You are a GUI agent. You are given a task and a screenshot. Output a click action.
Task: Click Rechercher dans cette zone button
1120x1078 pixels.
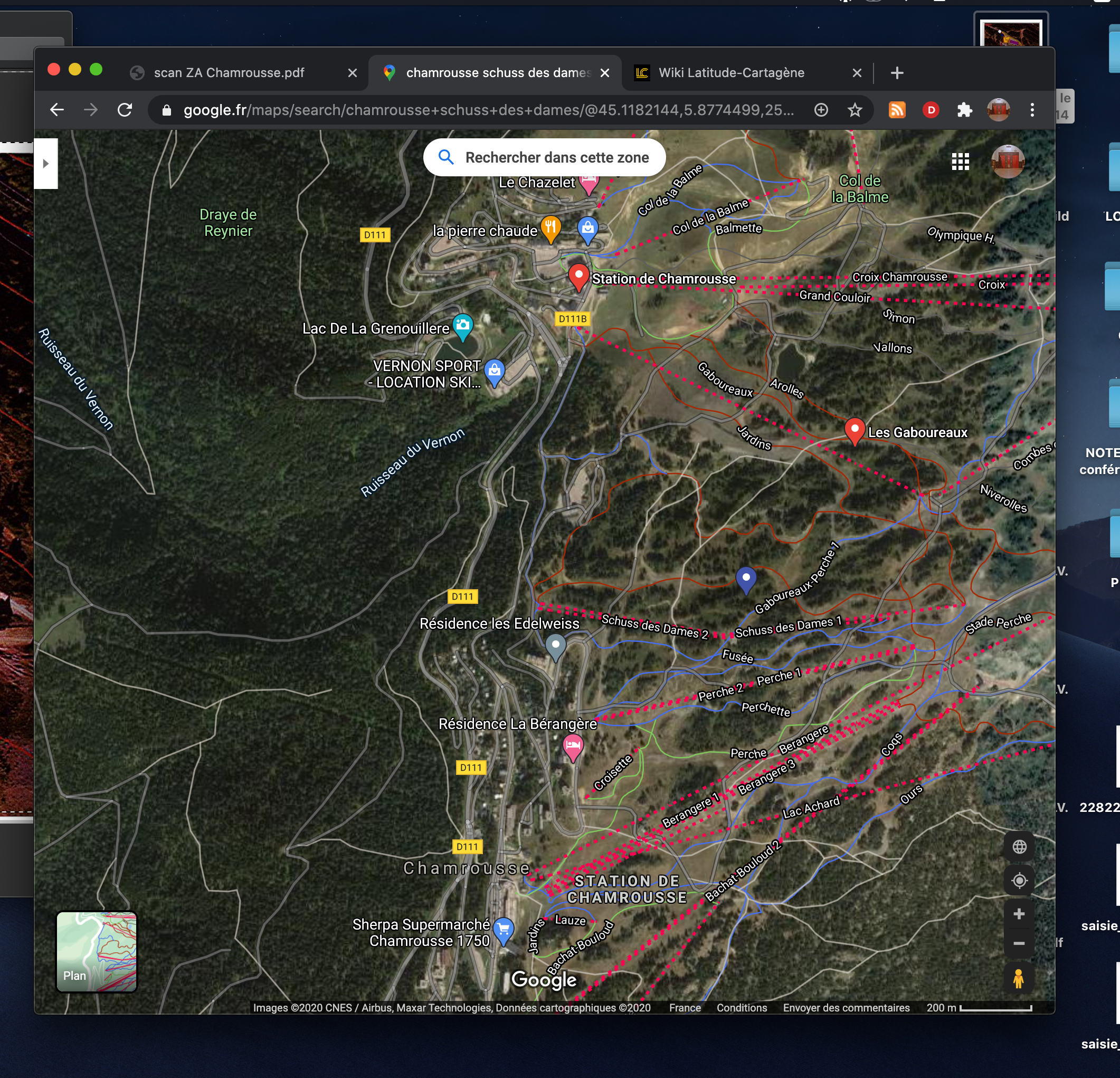[544, 157]
